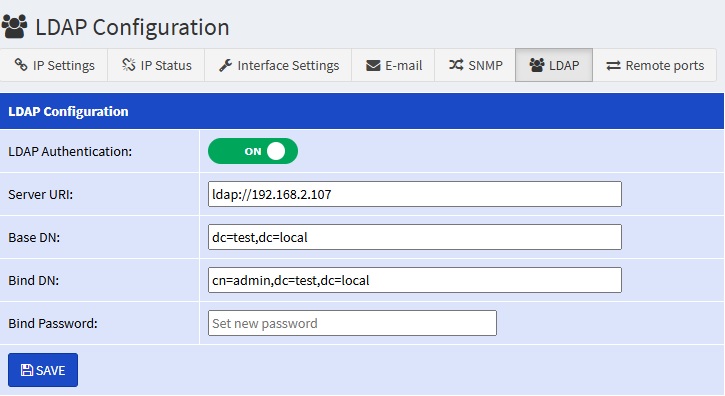Click the 'LDAP Authentication:' label
Viewport: 725px width, 396px height.
(x=70, y=152)
